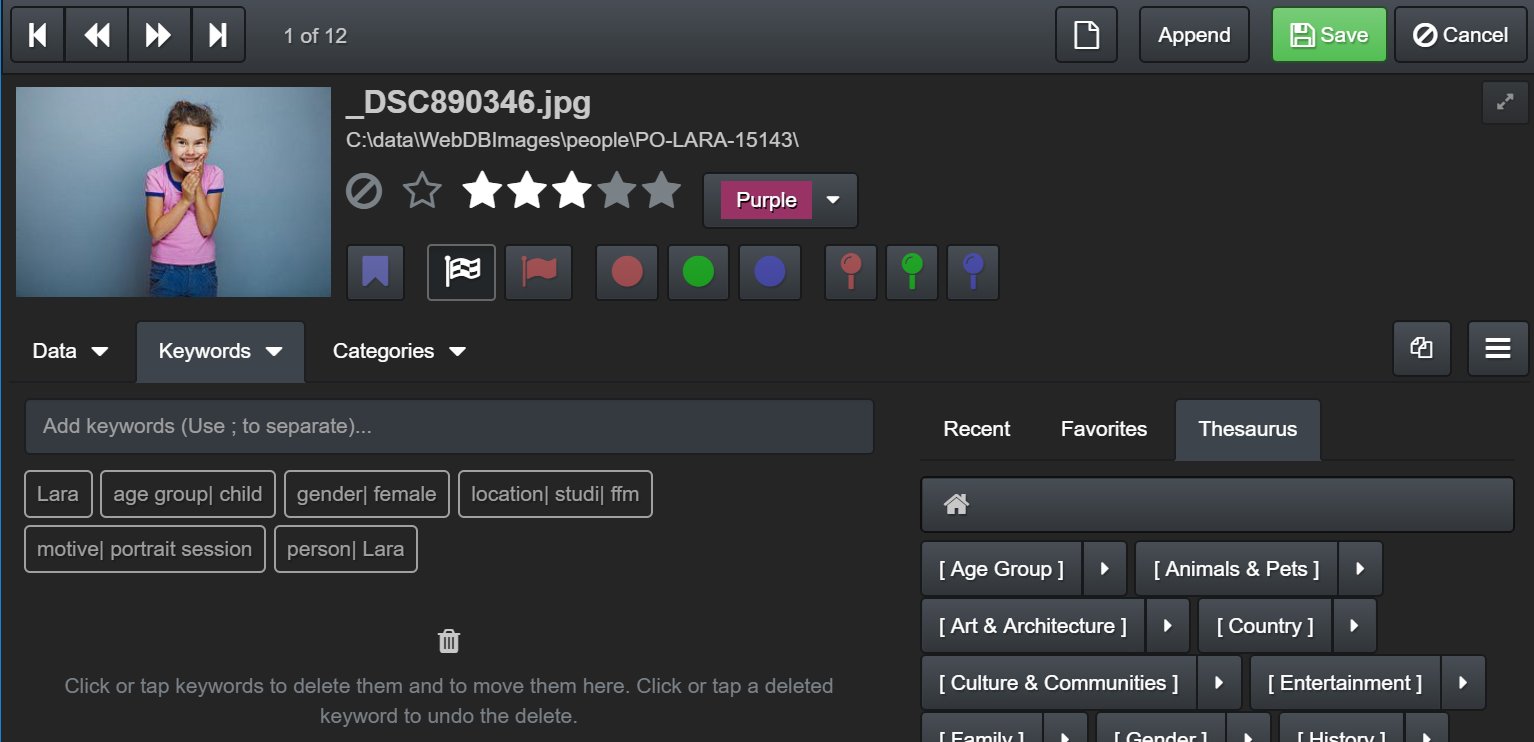Remove the 'age group| child' keyword
1534x742 pixels.
pos(187,494)
